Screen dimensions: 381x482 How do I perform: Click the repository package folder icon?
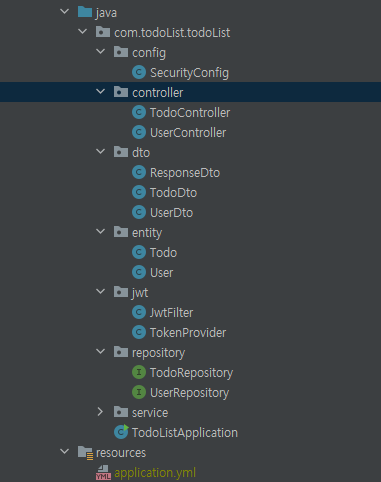point(121,352)
